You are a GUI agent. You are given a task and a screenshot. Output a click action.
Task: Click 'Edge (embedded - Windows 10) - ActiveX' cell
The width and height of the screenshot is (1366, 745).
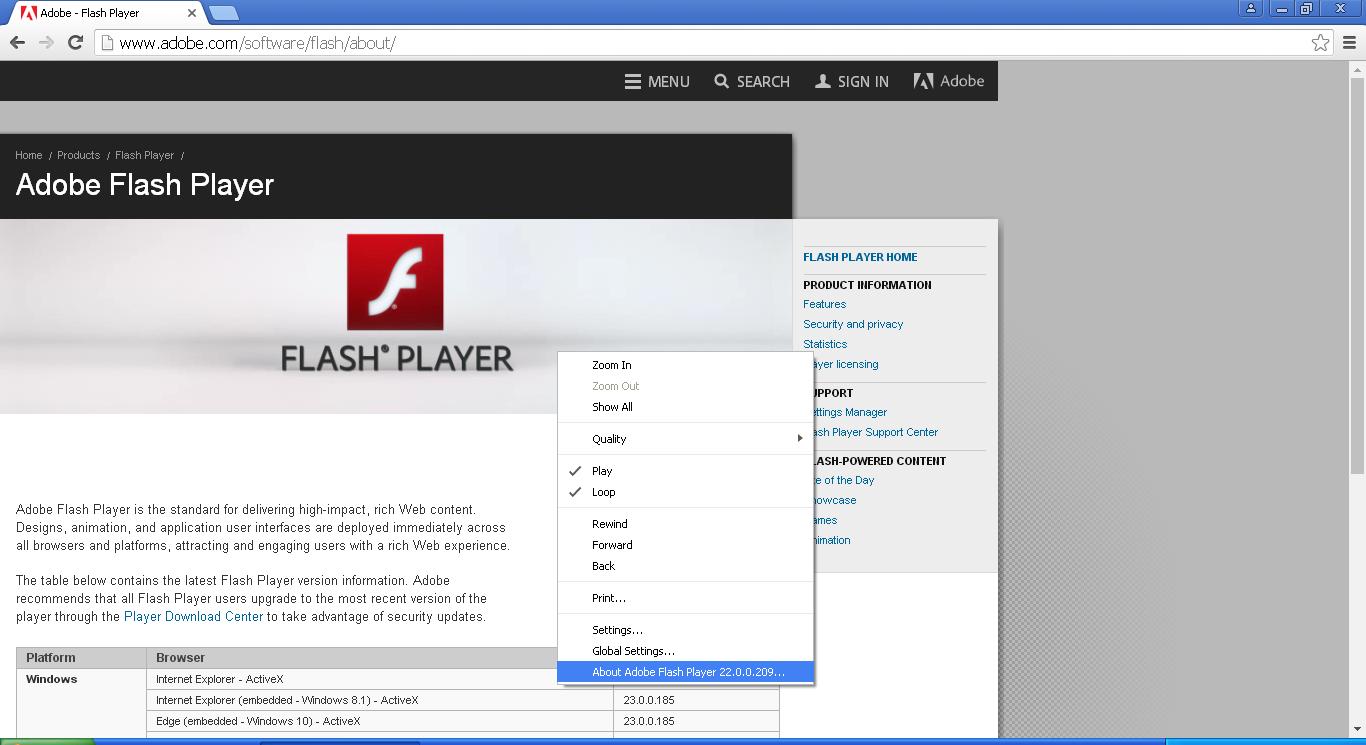coord(380,721)
